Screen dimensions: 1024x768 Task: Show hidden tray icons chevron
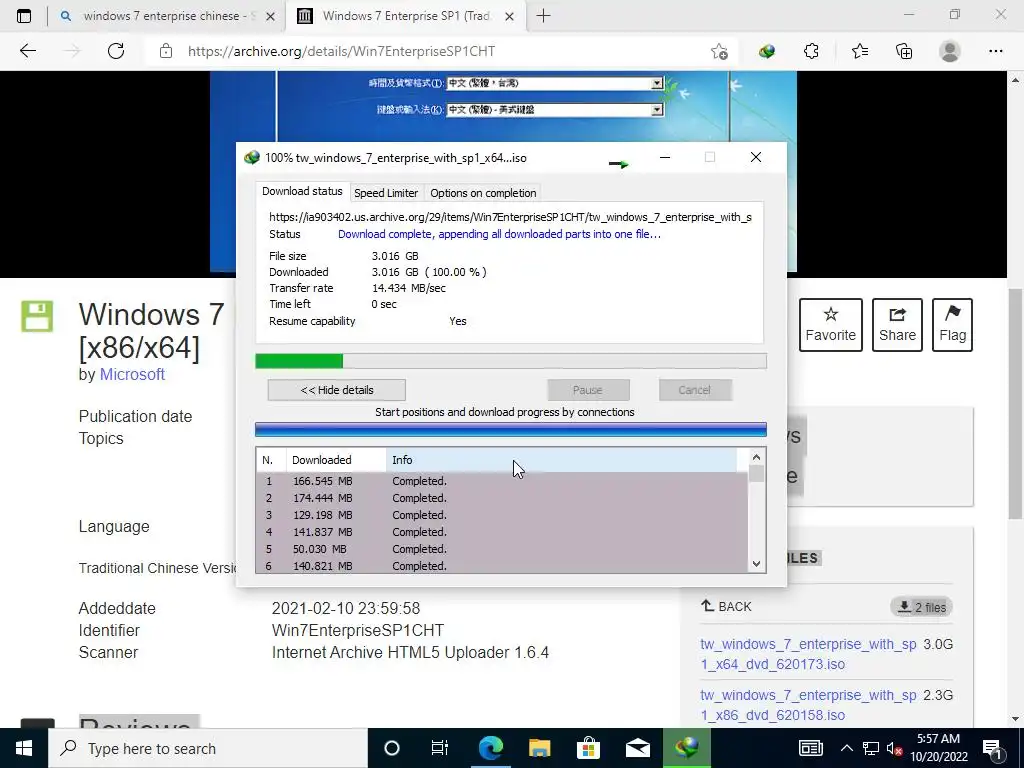click(846, 748)
